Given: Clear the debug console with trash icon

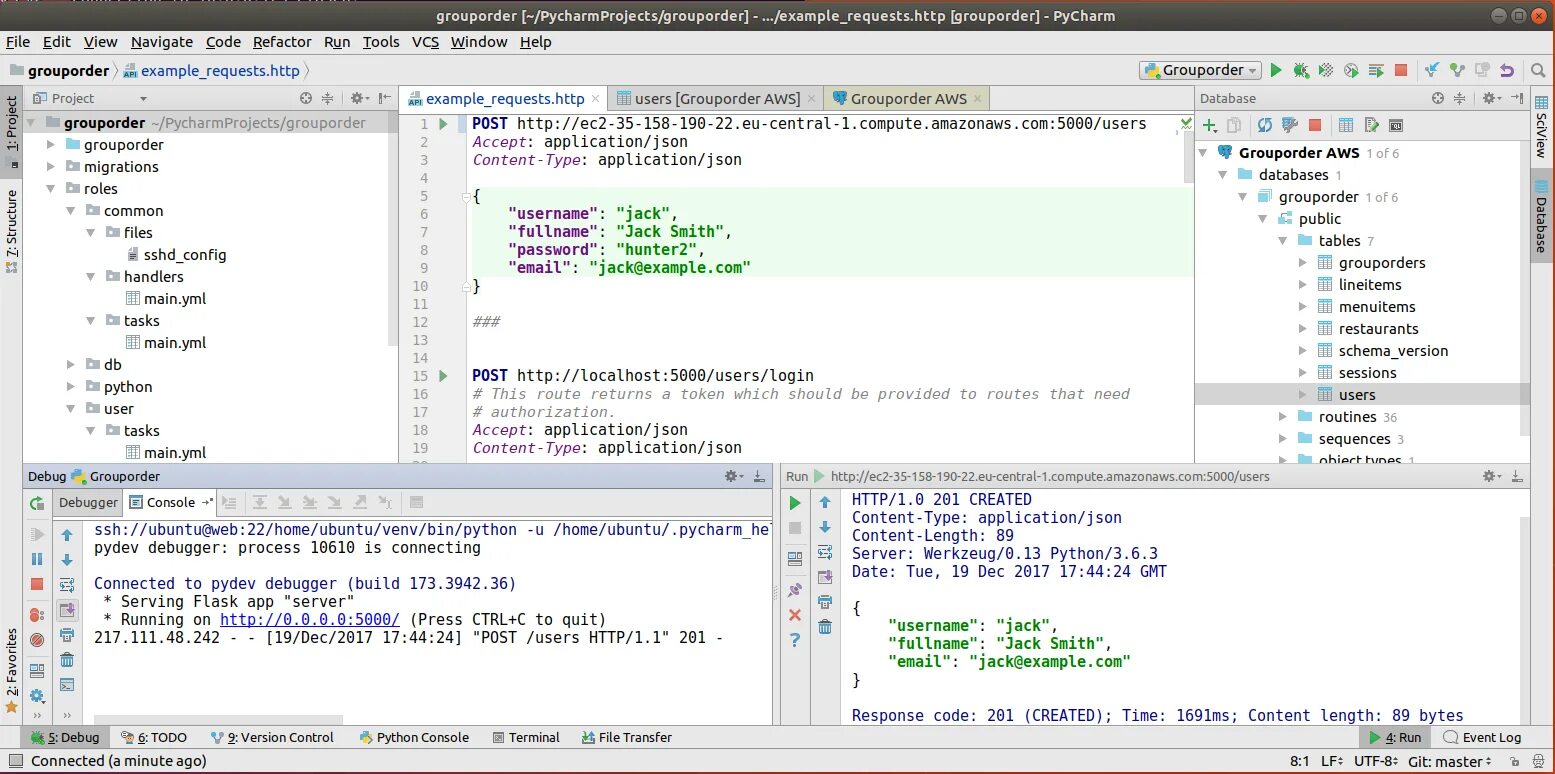Looking at the screenshot, I should pyautogui.click(x=67, y=660).
